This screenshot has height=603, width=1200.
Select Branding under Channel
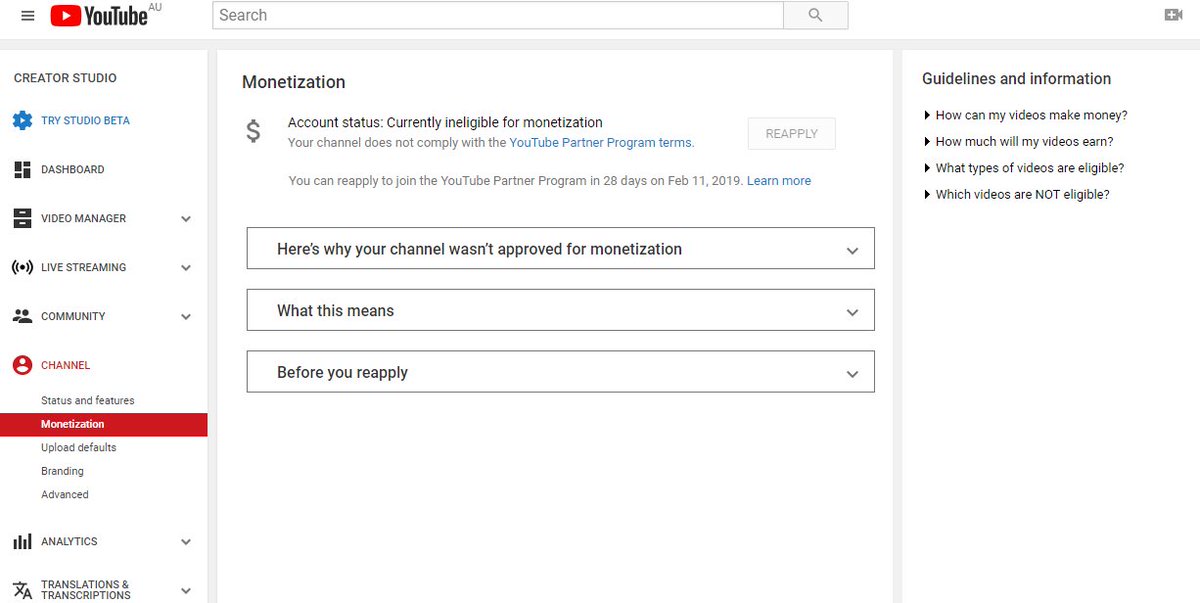(62, 472)
